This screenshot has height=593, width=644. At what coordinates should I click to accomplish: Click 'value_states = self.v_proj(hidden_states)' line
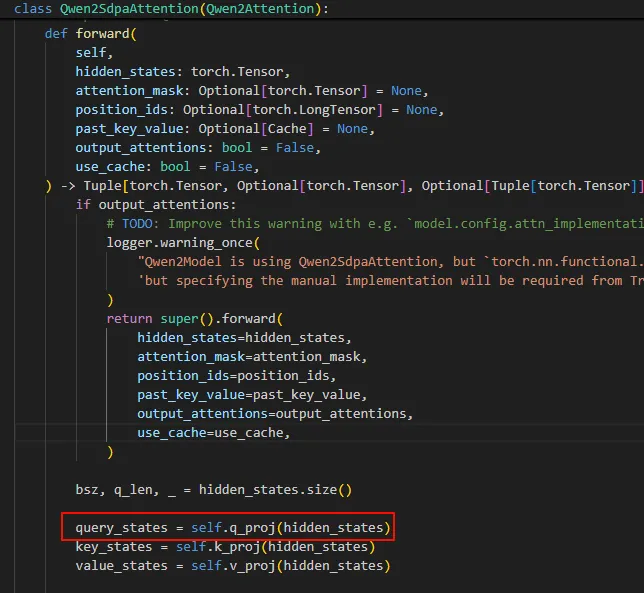point(233,566)
